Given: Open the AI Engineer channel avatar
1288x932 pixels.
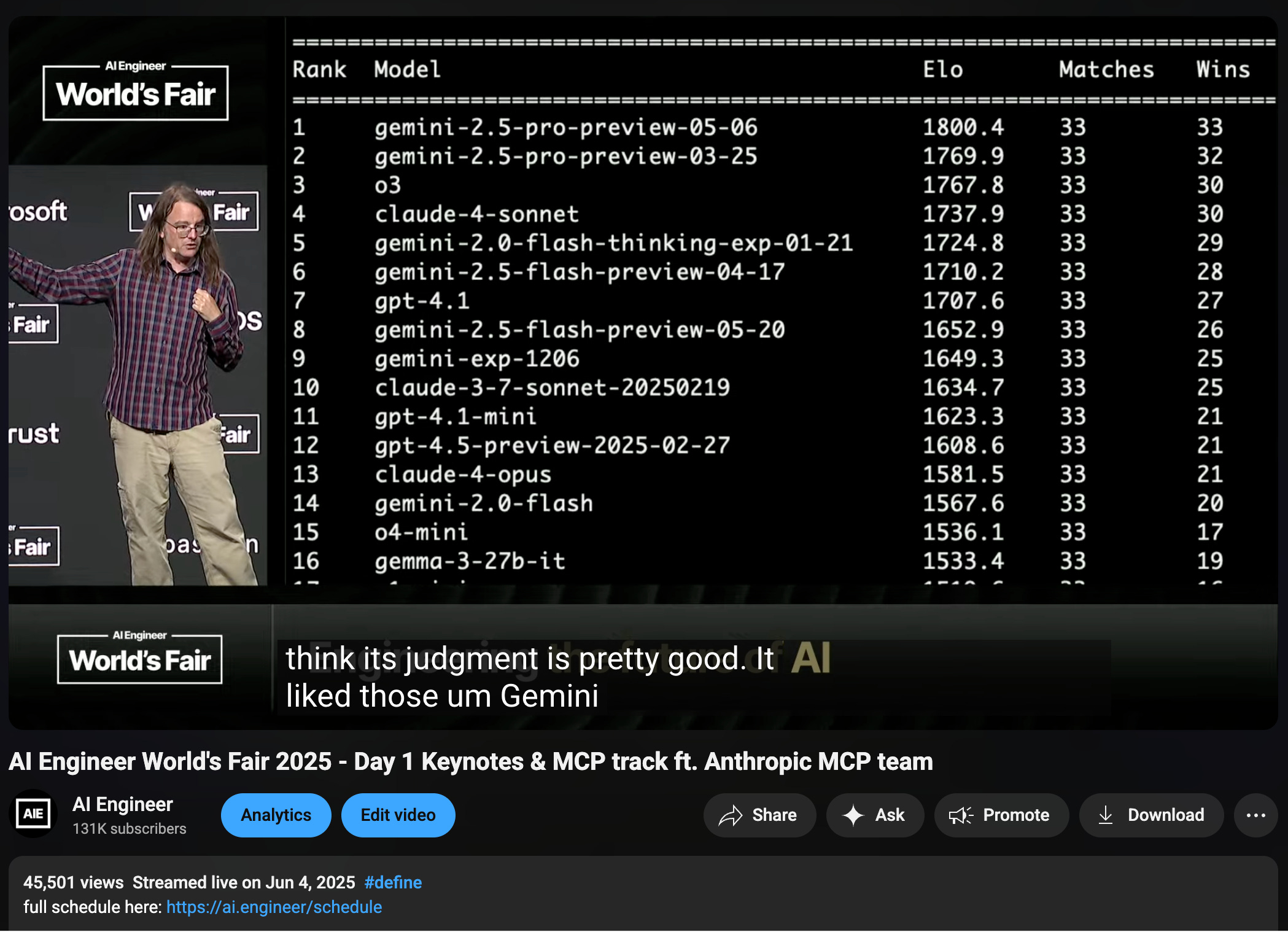Looking at the screenshot, I should tap(33, 814).
